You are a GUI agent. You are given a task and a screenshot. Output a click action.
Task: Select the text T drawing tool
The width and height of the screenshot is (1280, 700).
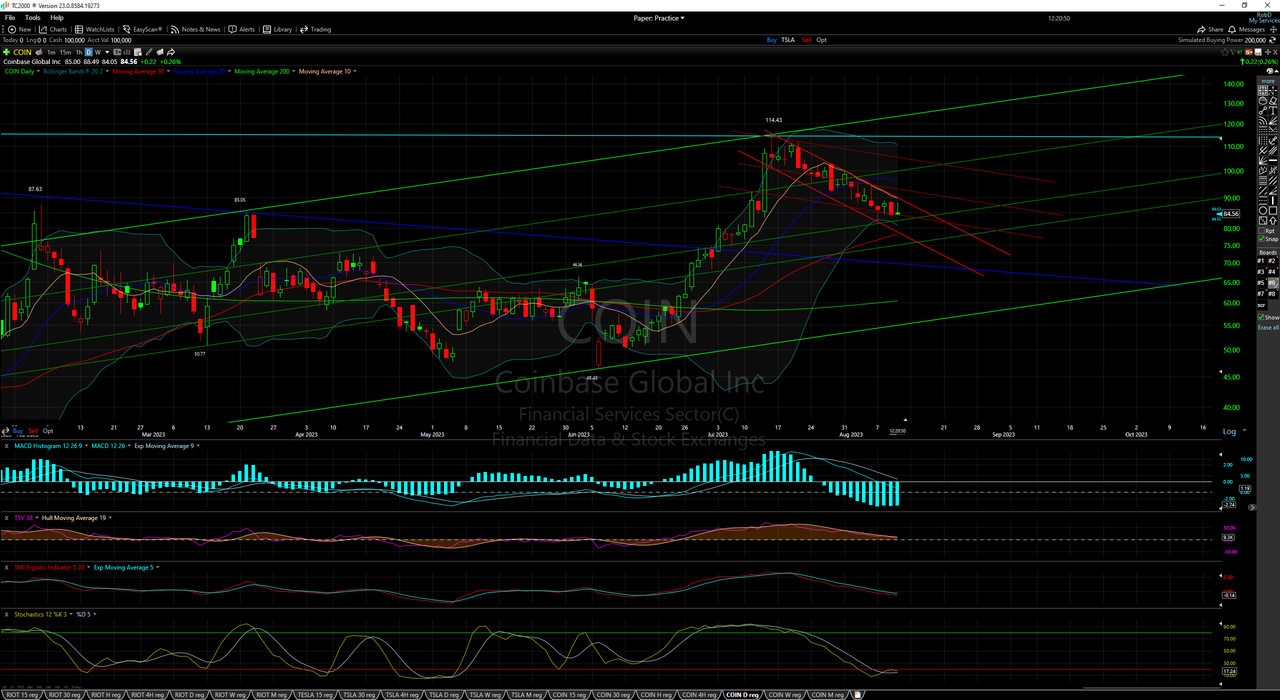pyautogui.click(x=1273, y=110)
